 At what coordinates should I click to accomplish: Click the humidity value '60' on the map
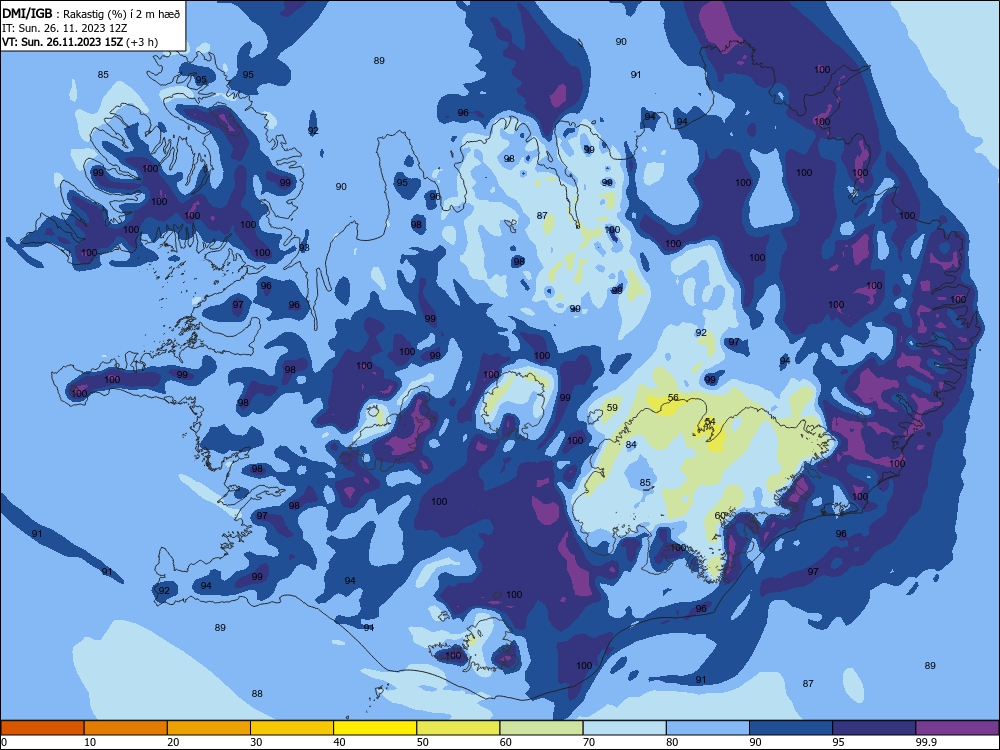pyautogui.click(x=720, y=516)
